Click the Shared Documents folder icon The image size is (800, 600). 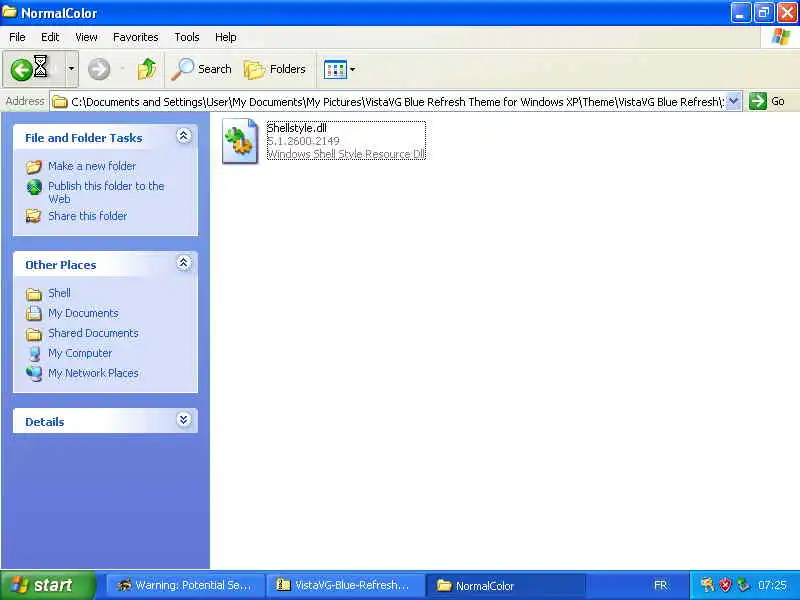click(34, 334)
